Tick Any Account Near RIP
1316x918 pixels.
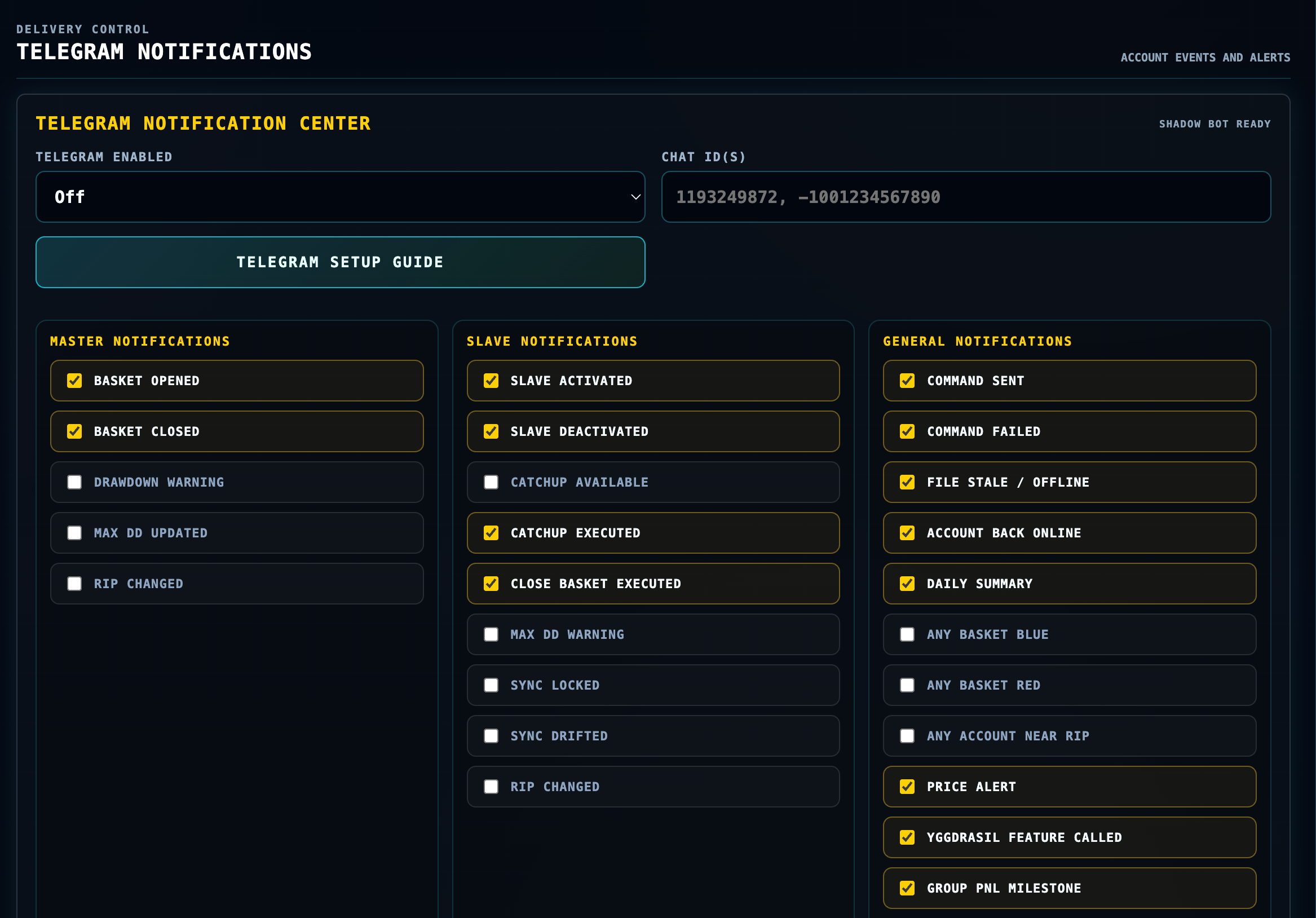click(907, 736)
